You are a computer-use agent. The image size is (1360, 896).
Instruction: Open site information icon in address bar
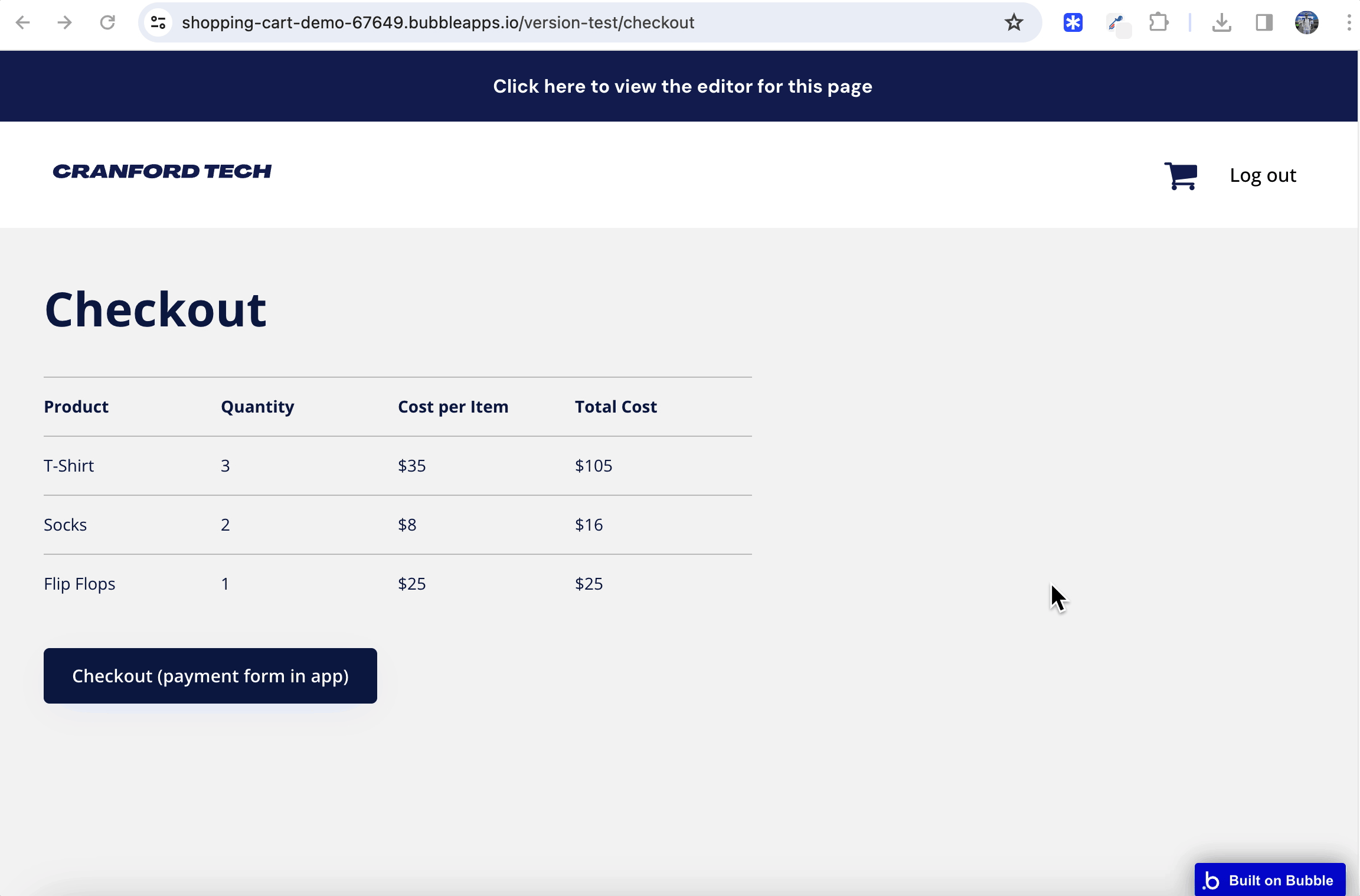(x=158, y=22)
